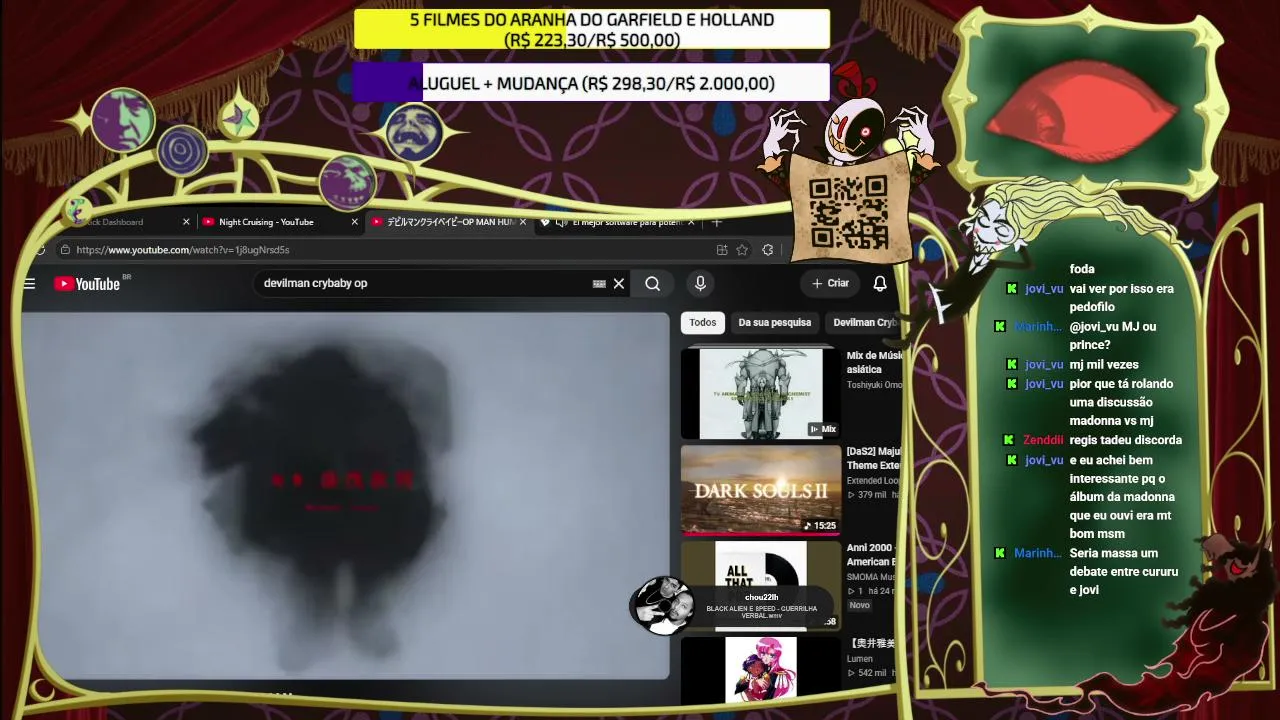Open the YouTube hamburger guide menu
Viewport: 1280px width, 720px height.
pos(29,284)
